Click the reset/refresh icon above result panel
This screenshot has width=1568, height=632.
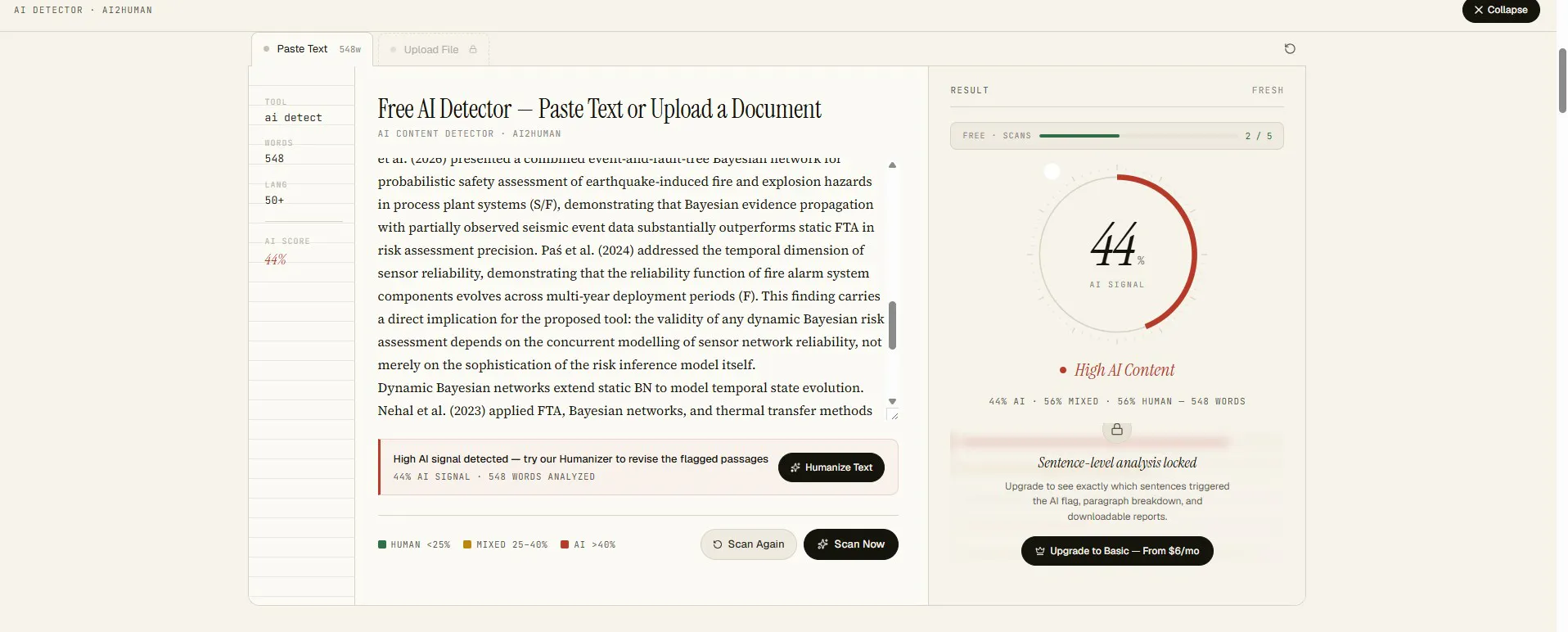[1290, 49]
